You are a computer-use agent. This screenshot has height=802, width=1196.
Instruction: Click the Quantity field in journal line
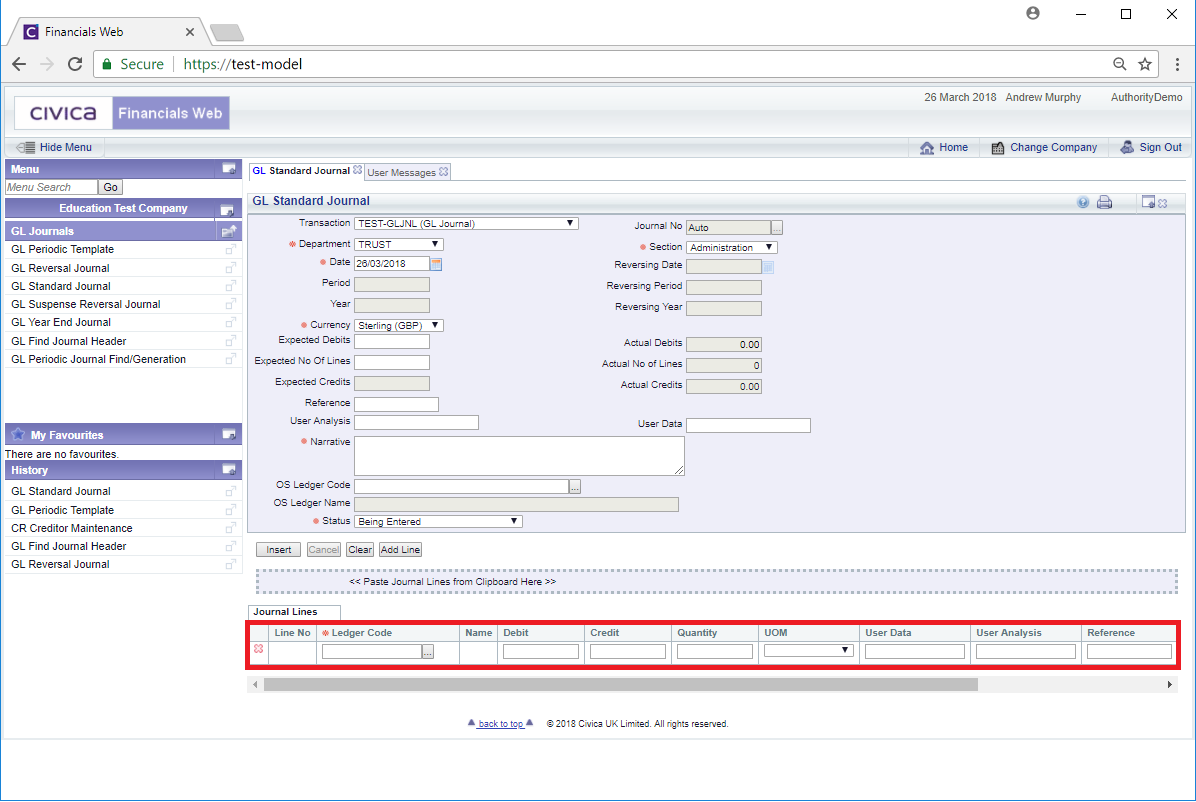pyautogui.click(x=715, y=652)
